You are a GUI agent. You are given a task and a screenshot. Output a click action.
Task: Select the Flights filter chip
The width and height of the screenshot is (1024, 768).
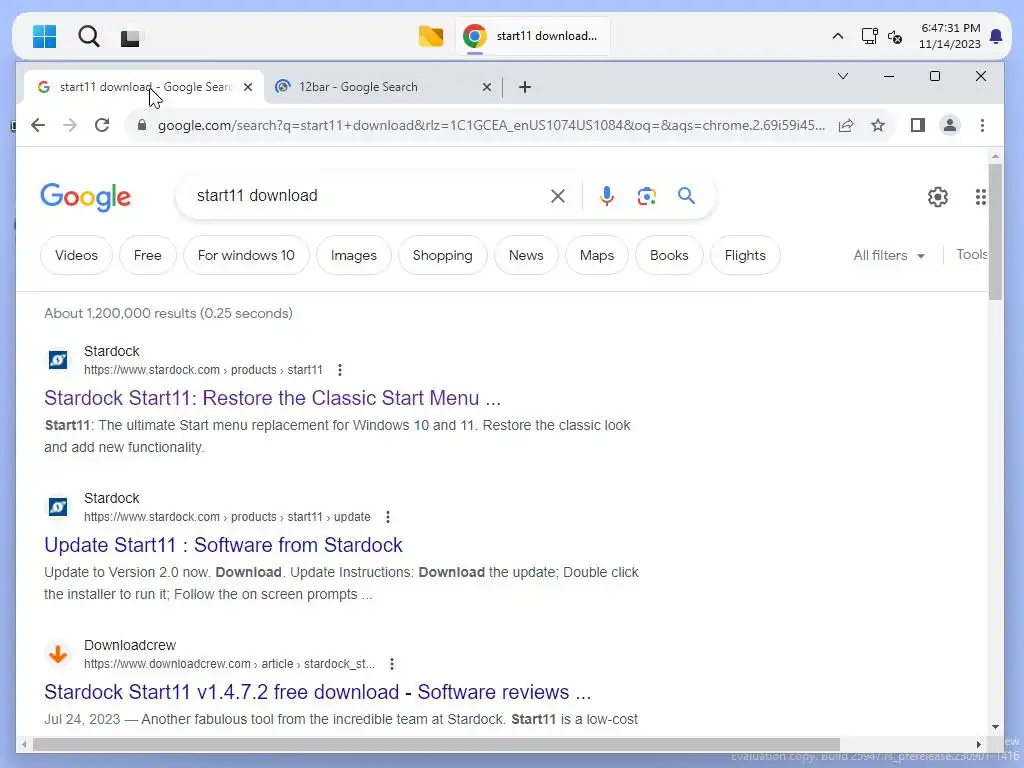(745, 255)
